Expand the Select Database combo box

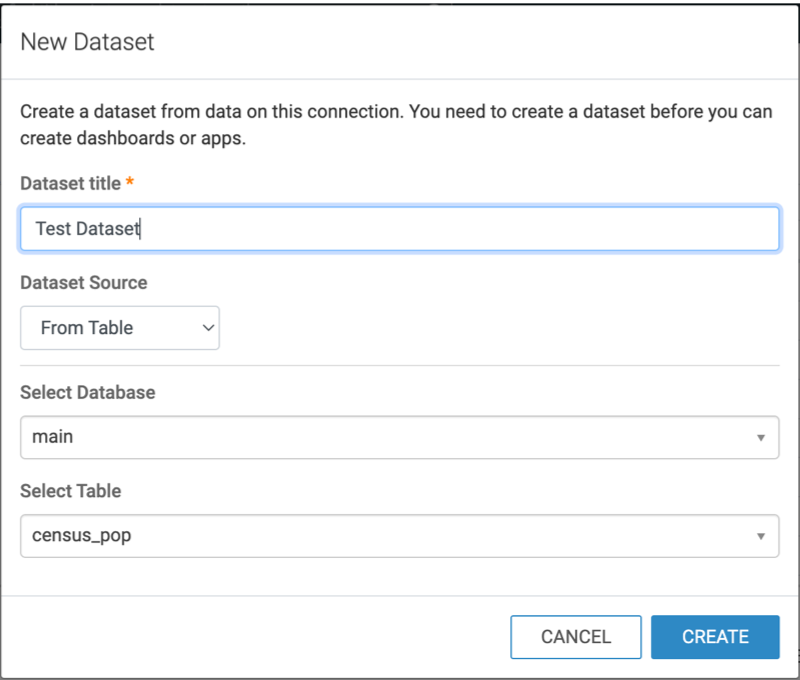[399, 437]
